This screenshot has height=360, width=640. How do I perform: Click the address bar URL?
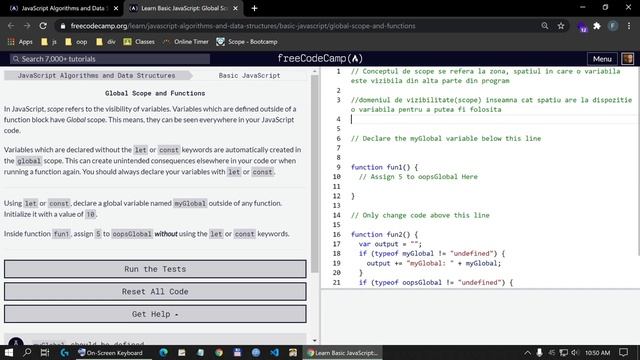click(x=243, y=26)
